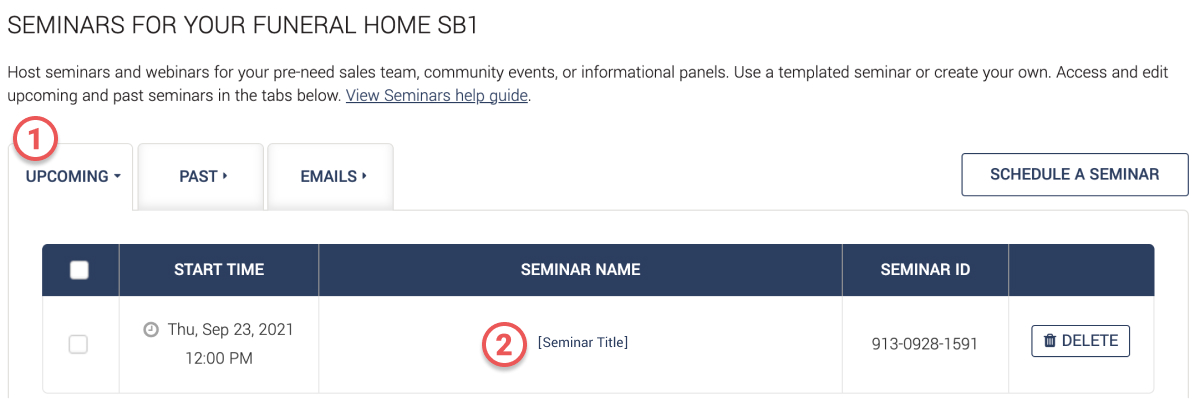The width and height of the screenshot is (1200, 399).
Task: Click the trash can icon in Delete
Action: pyautogui.click(x=1050, y=341)
